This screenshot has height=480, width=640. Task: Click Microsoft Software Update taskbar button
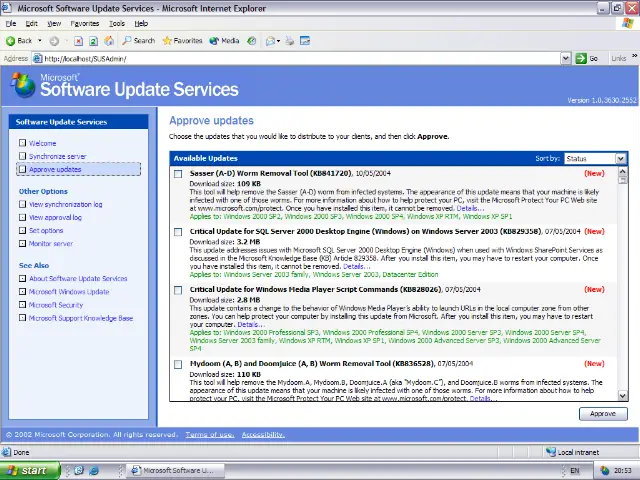[x=176, y=471]
